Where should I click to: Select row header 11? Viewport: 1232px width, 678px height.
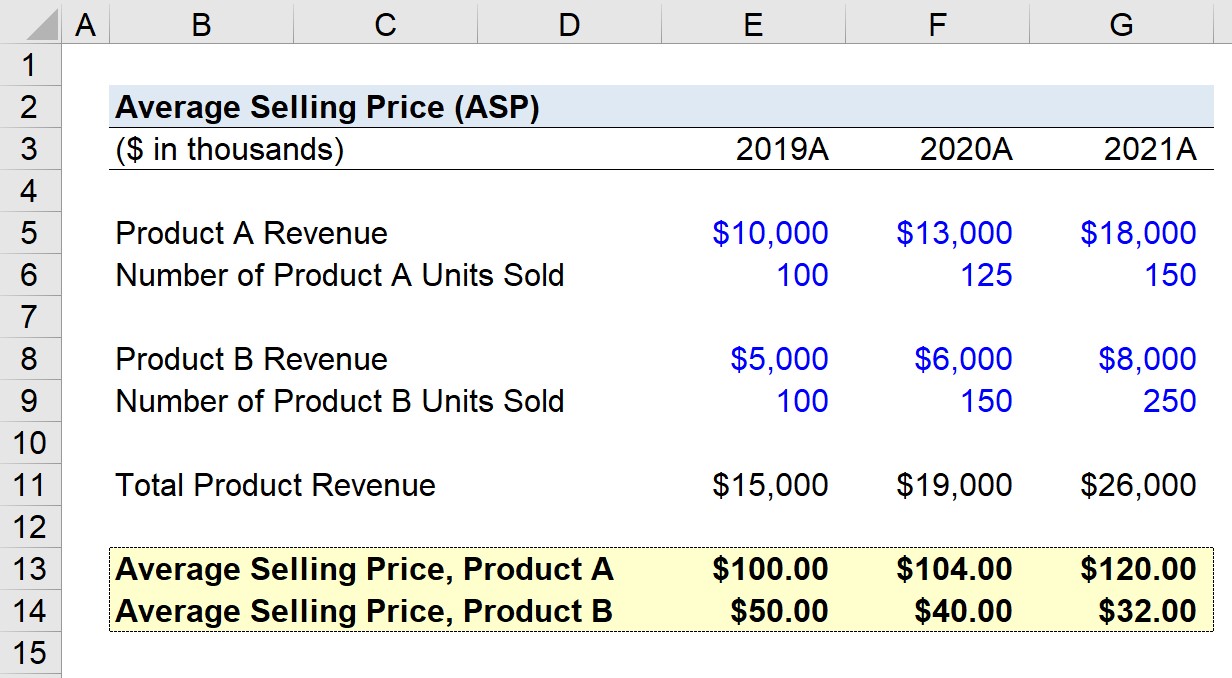pyautogui.click(x=31, y=485)
